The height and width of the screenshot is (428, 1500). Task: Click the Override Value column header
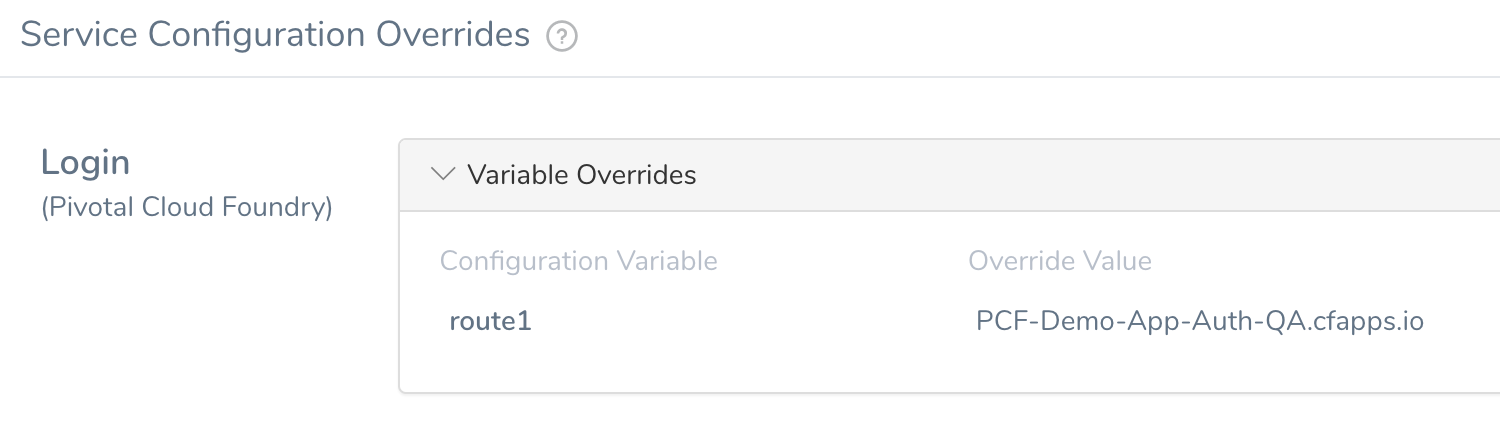click(x=1060, y=261)
